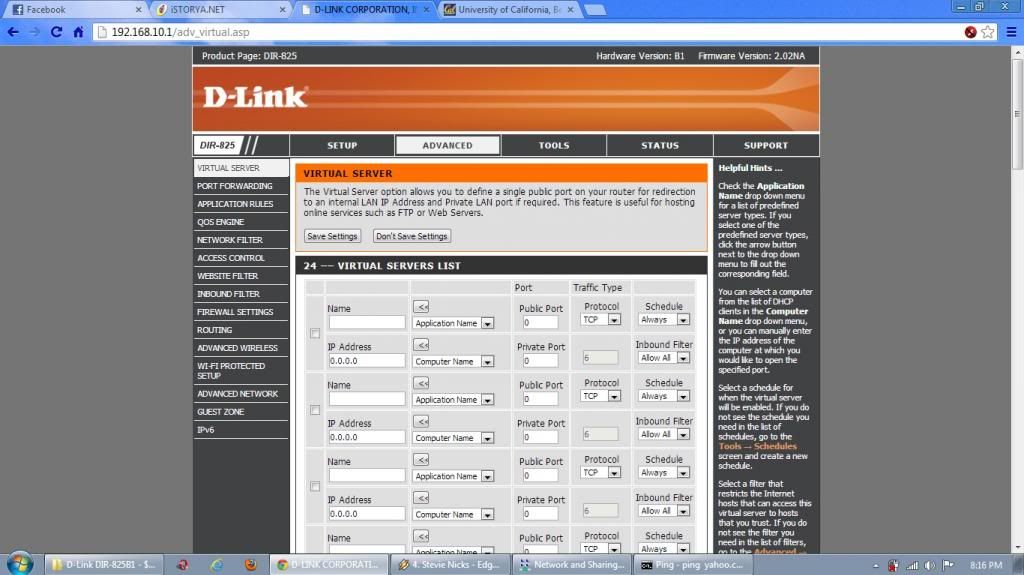Click << button beside second Application Name
Image resolution: width=1024 pixels, height=575 pixels.
coord(421,384)
